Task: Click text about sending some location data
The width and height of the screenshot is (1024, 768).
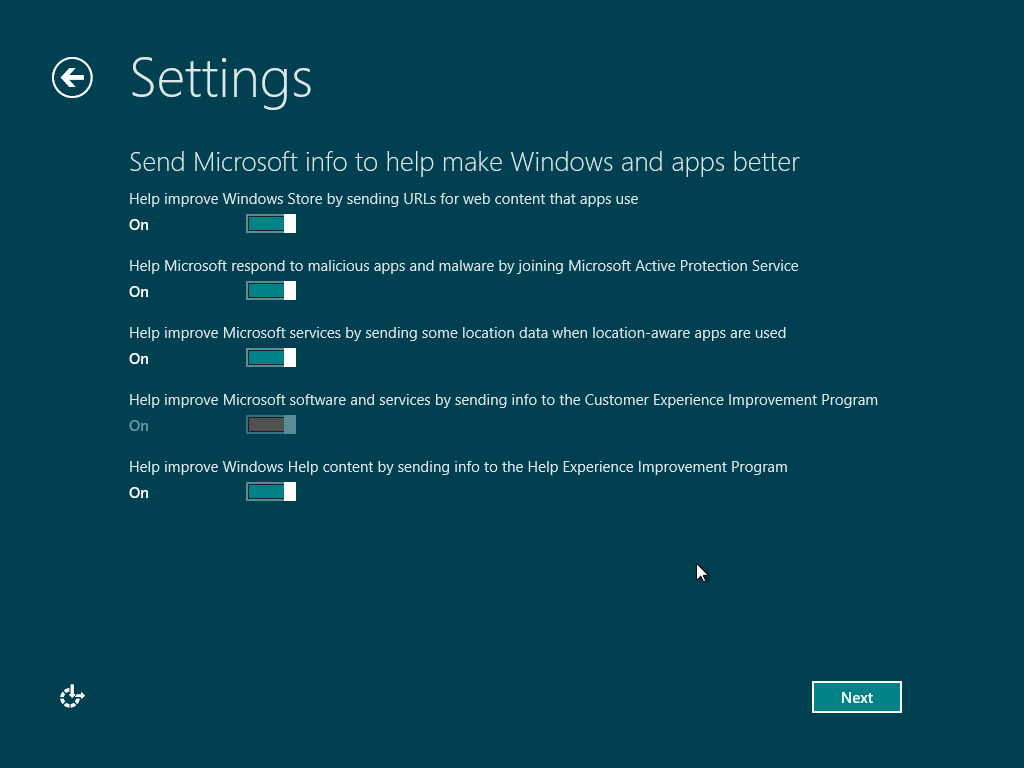Action: (457, 333)
